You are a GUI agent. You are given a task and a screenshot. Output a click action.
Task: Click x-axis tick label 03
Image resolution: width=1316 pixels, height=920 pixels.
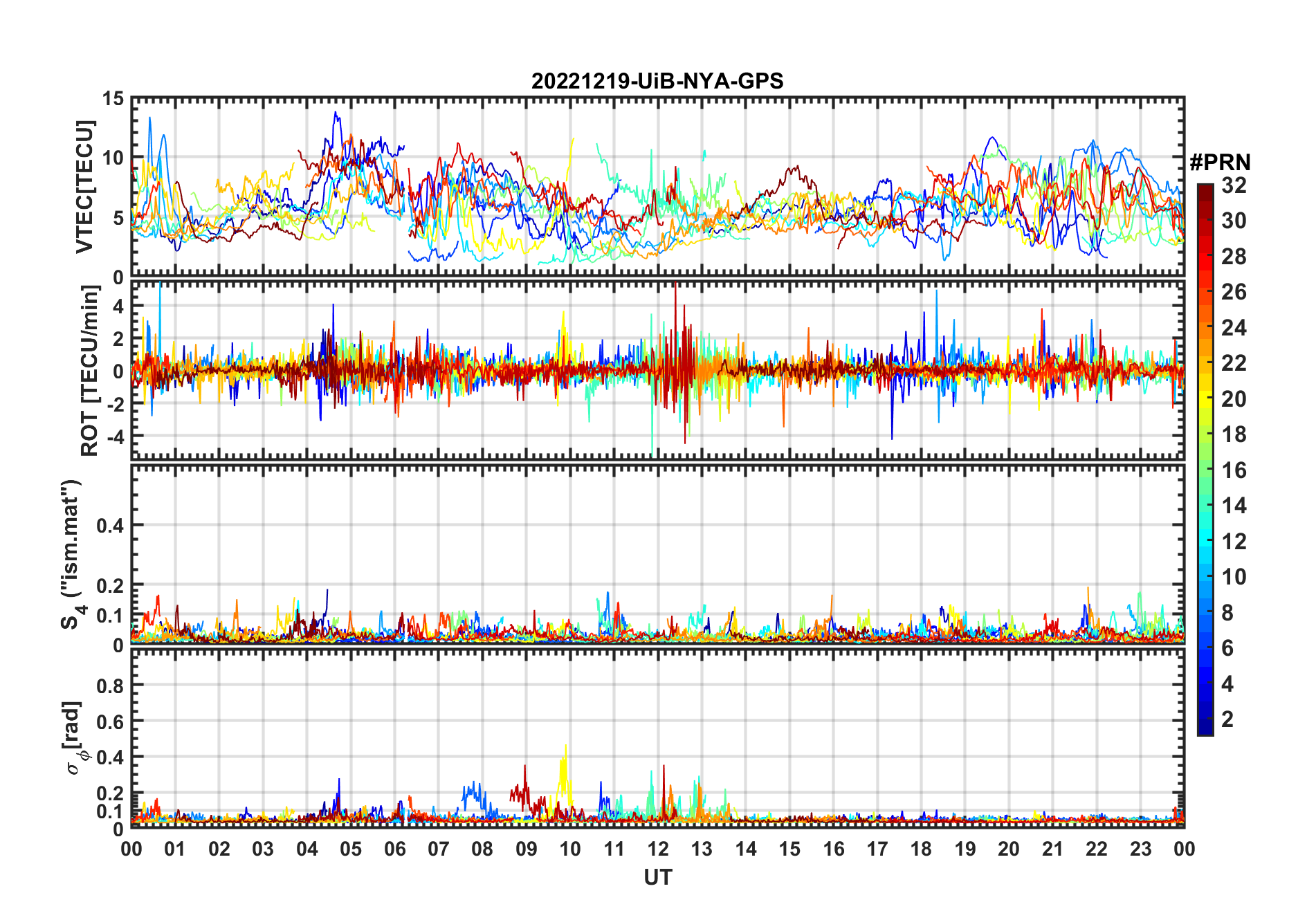pyautogui.click(x=263, y=849)
